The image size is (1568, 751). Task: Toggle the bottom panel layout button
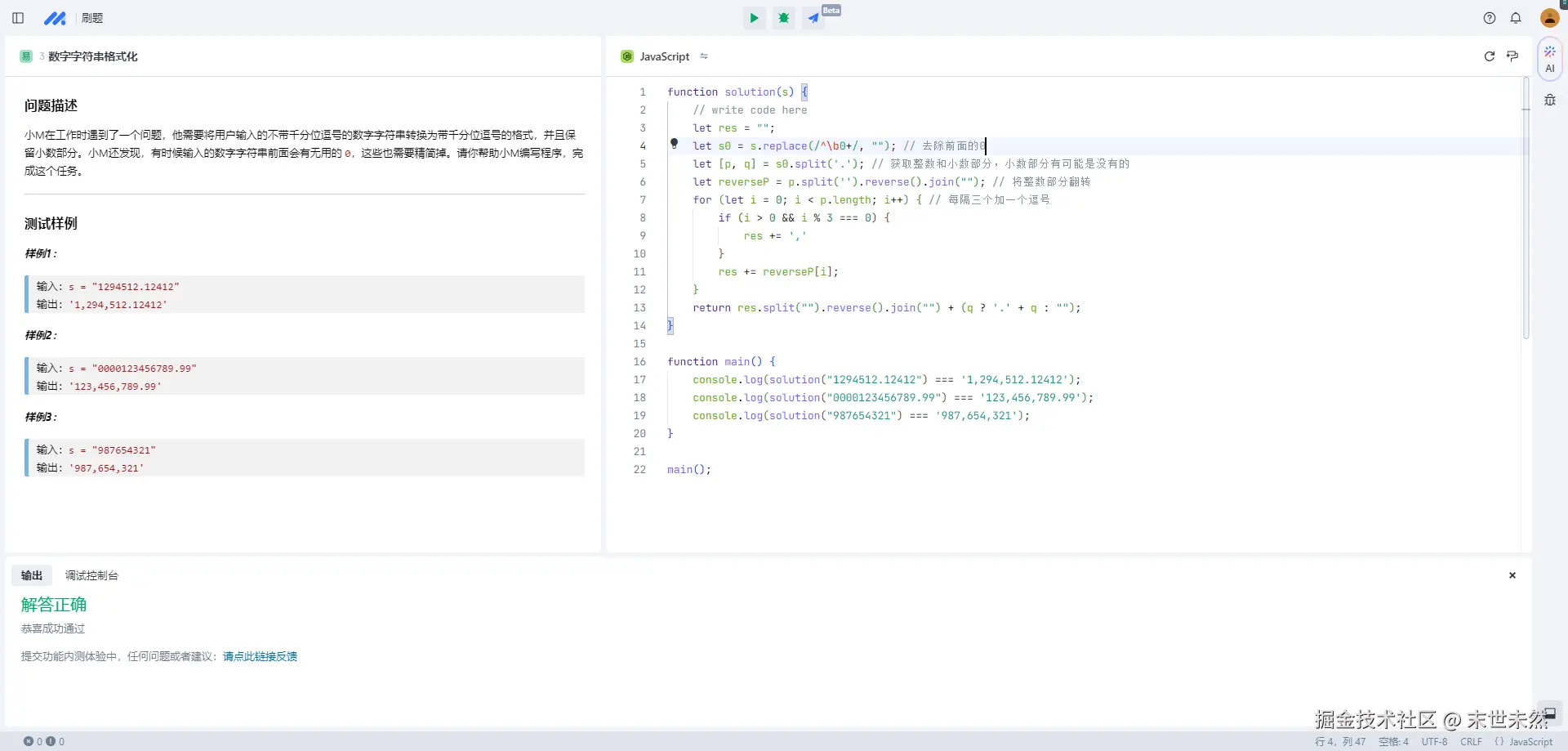click(1548, 713)
